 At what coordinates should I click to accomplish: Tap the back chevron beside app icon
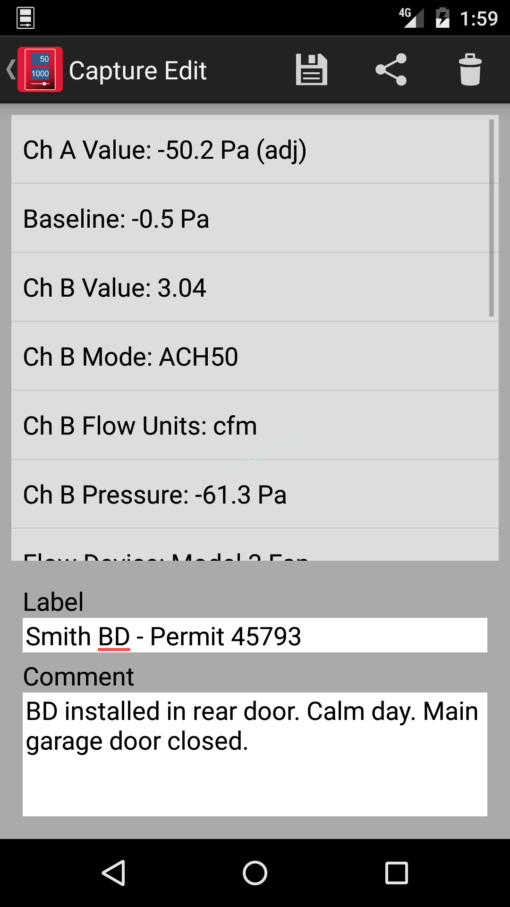(10, 70)
